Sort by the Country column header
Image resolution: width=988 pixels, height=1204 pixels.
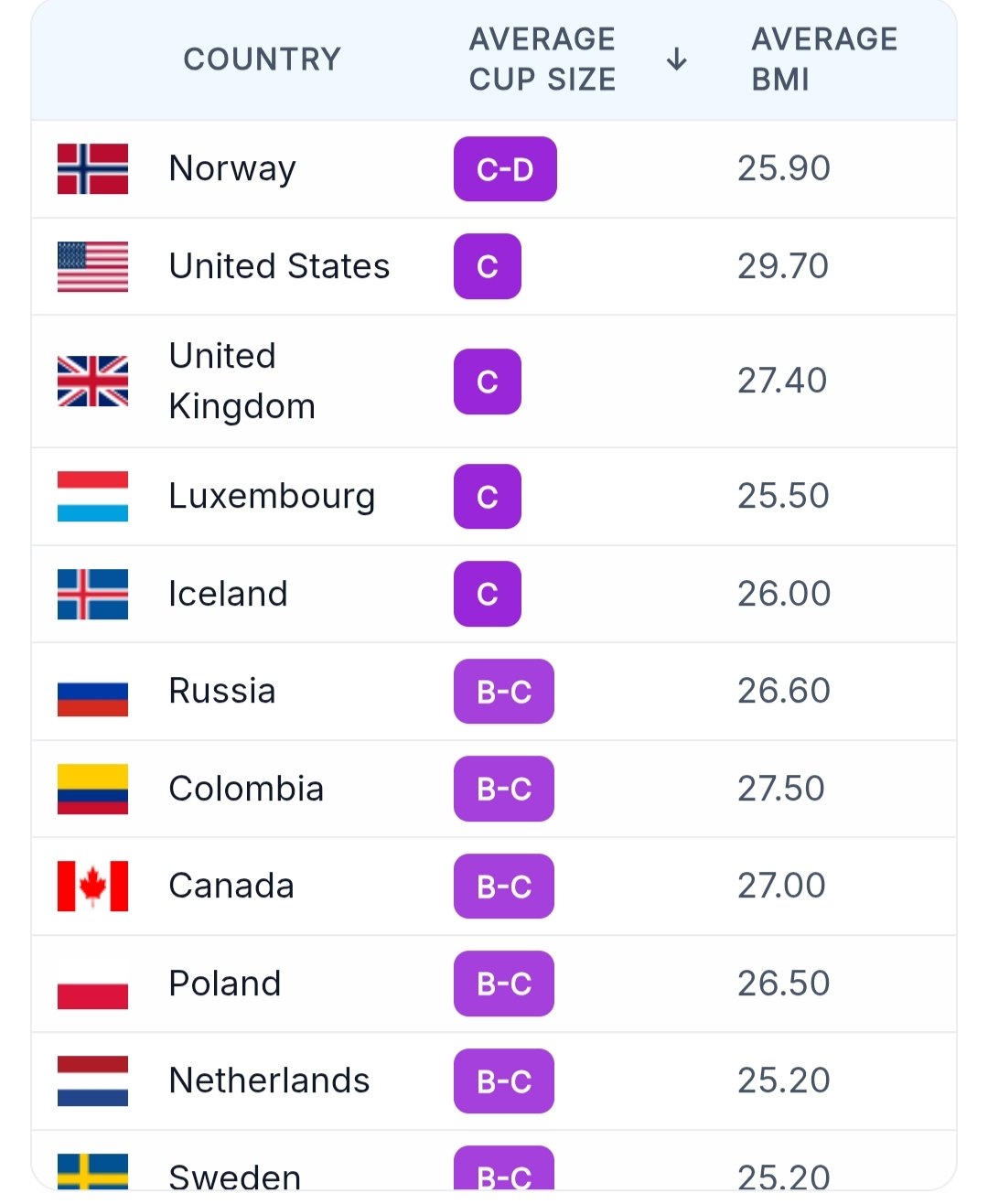262,59
